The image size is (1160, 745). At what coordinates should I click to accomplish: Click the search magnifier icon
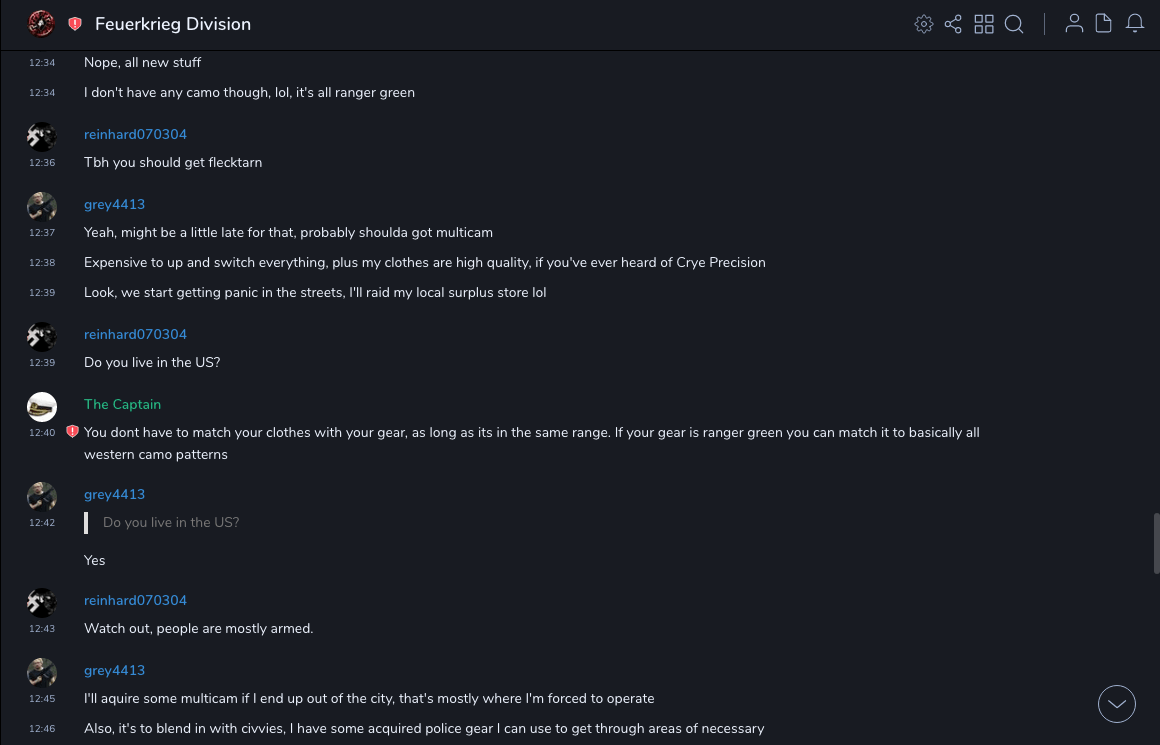click(1014, 24)
